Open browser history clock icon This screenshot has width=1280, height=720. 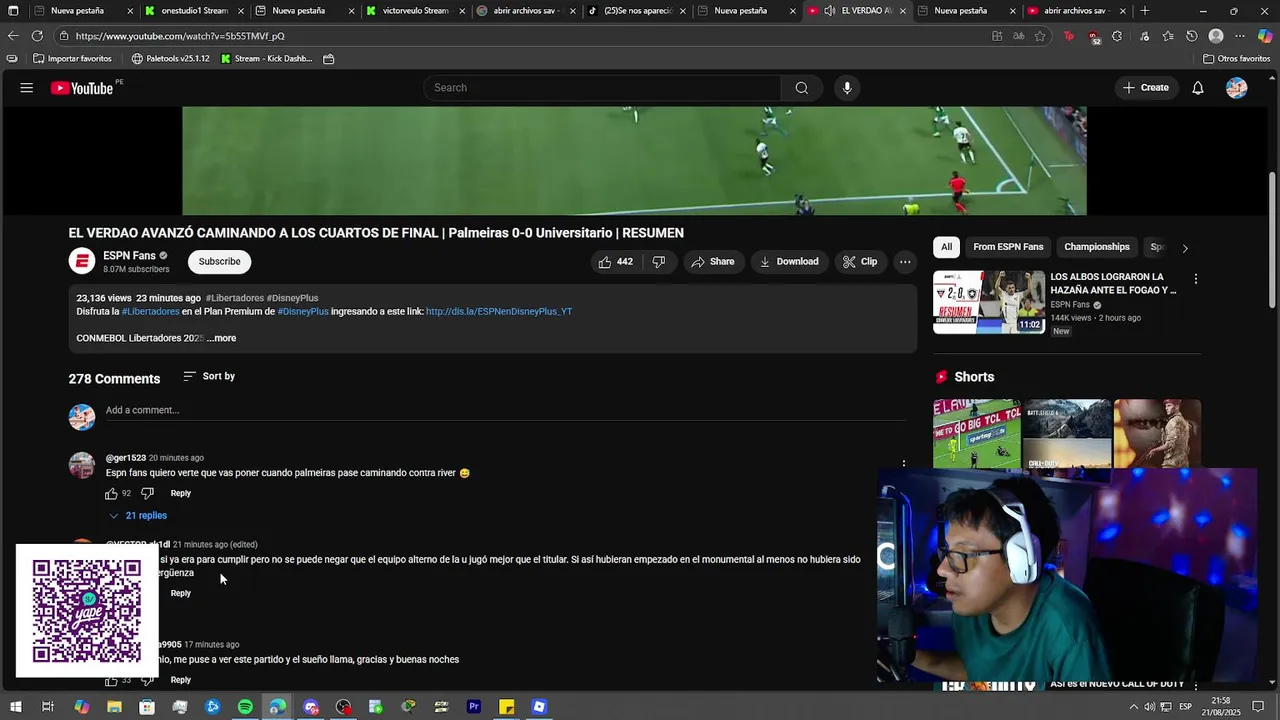pyautogui.click(x=1192, y=36)
